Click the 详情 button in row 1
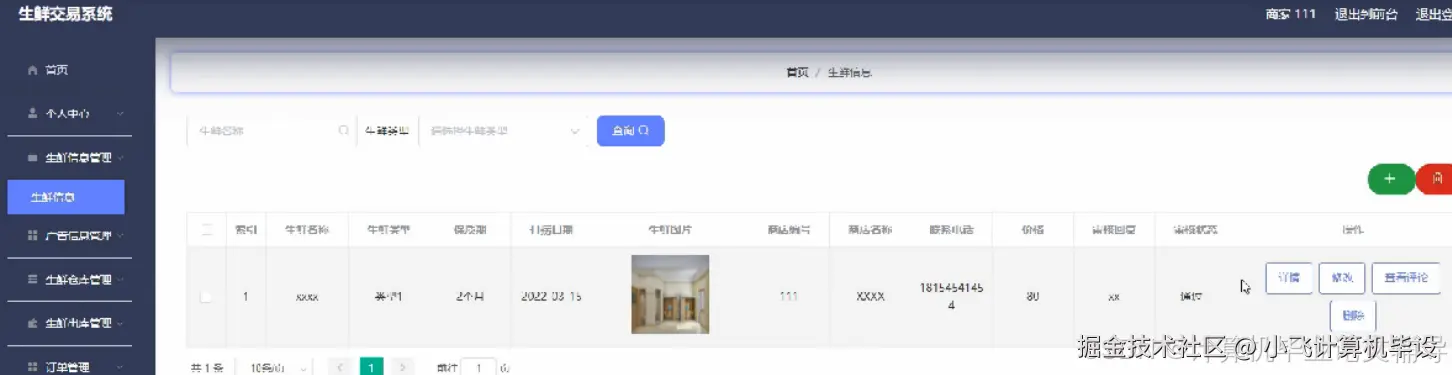1452x375 pixels. tap(1289, 278)
